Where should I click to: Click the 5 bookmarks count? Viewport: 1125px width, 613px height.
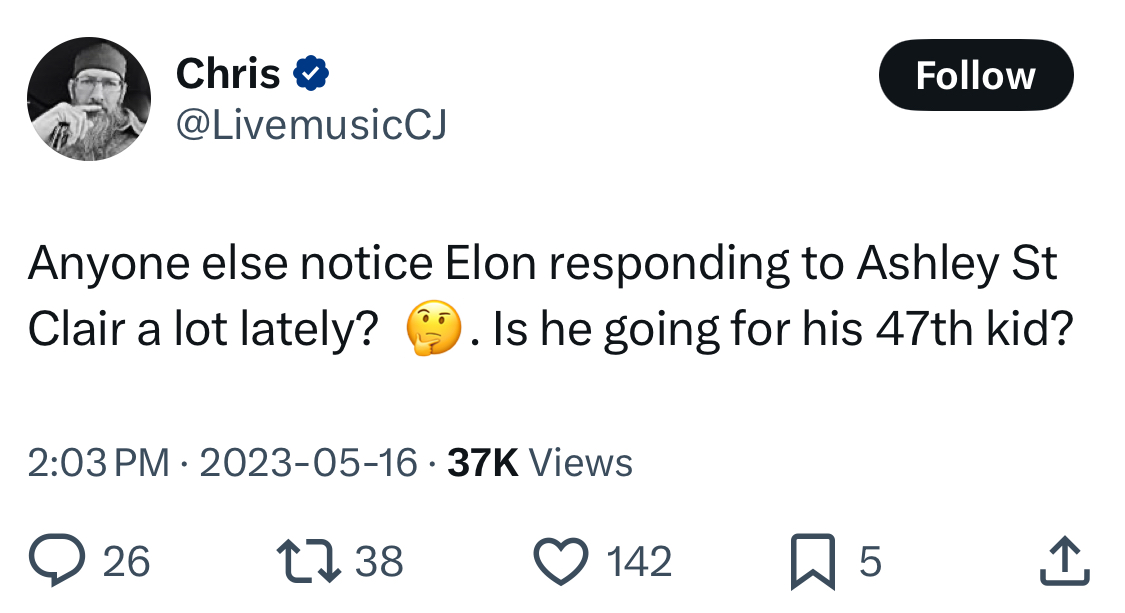click(x=870, y=561)
